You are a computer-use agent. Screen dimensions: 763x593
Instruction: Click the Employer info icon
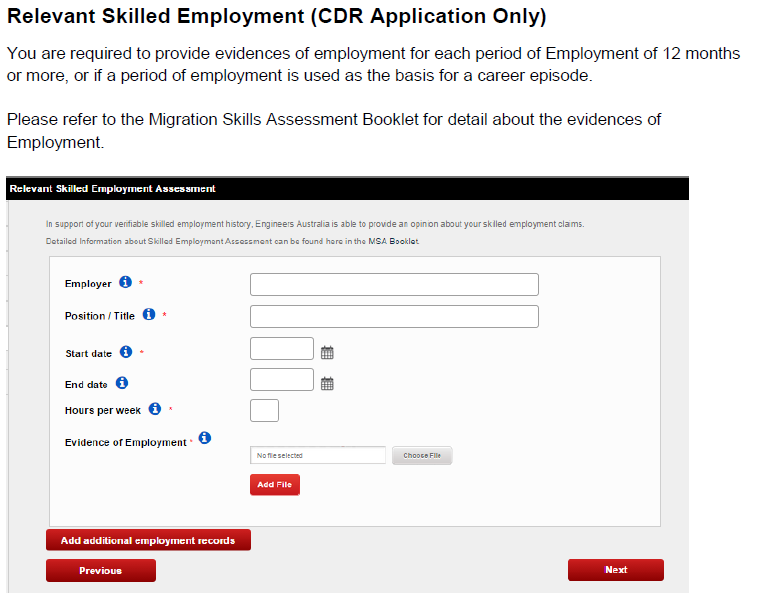(x=125, y=283)
